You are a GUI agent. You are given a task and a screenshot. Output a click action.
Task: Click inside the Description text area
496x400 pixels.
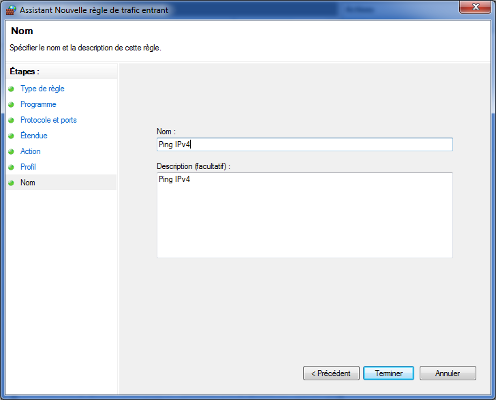click(x=305, y=215)
